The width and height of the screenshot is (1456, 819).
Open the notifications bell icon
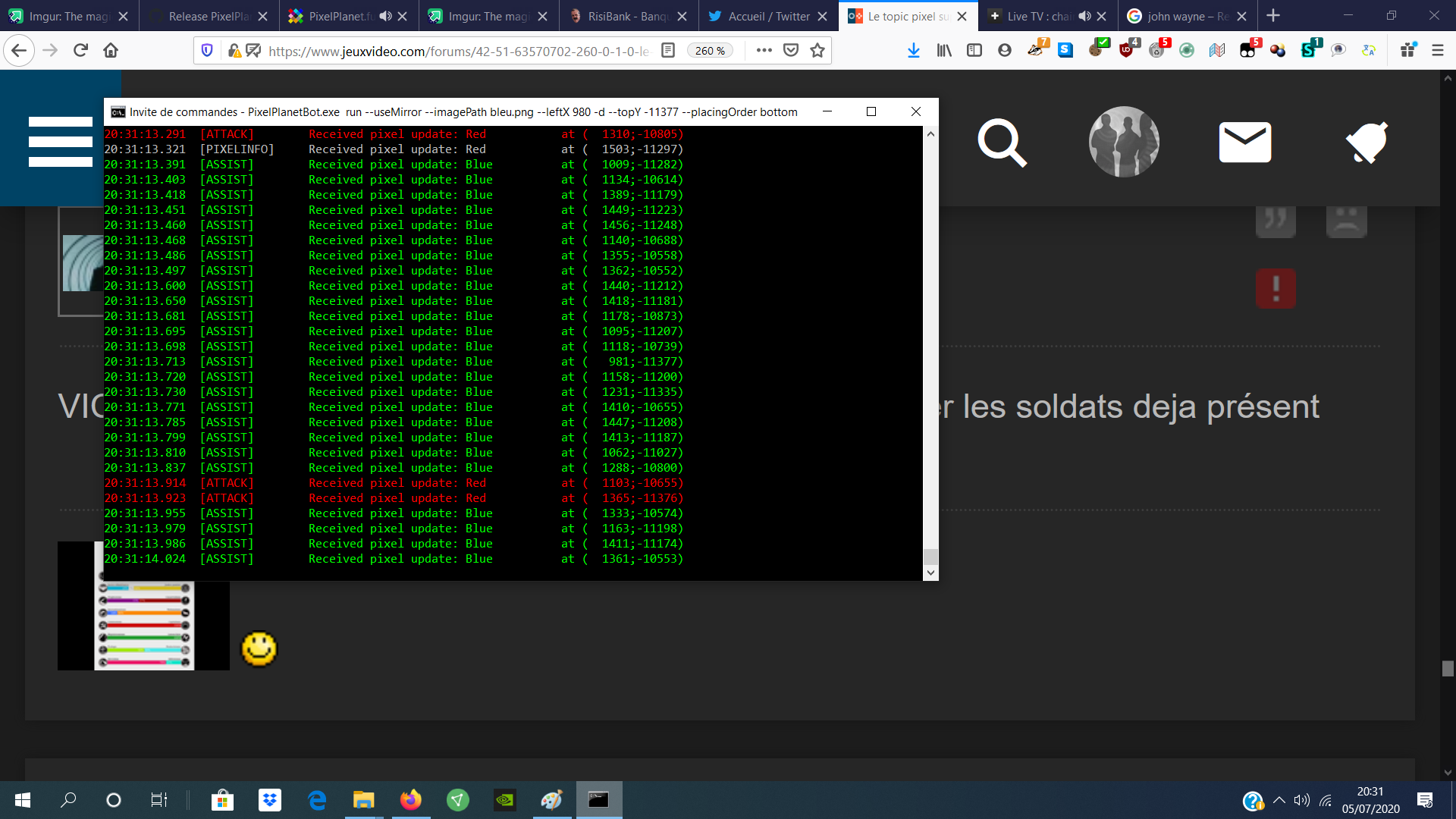[x=1367, y=142]
